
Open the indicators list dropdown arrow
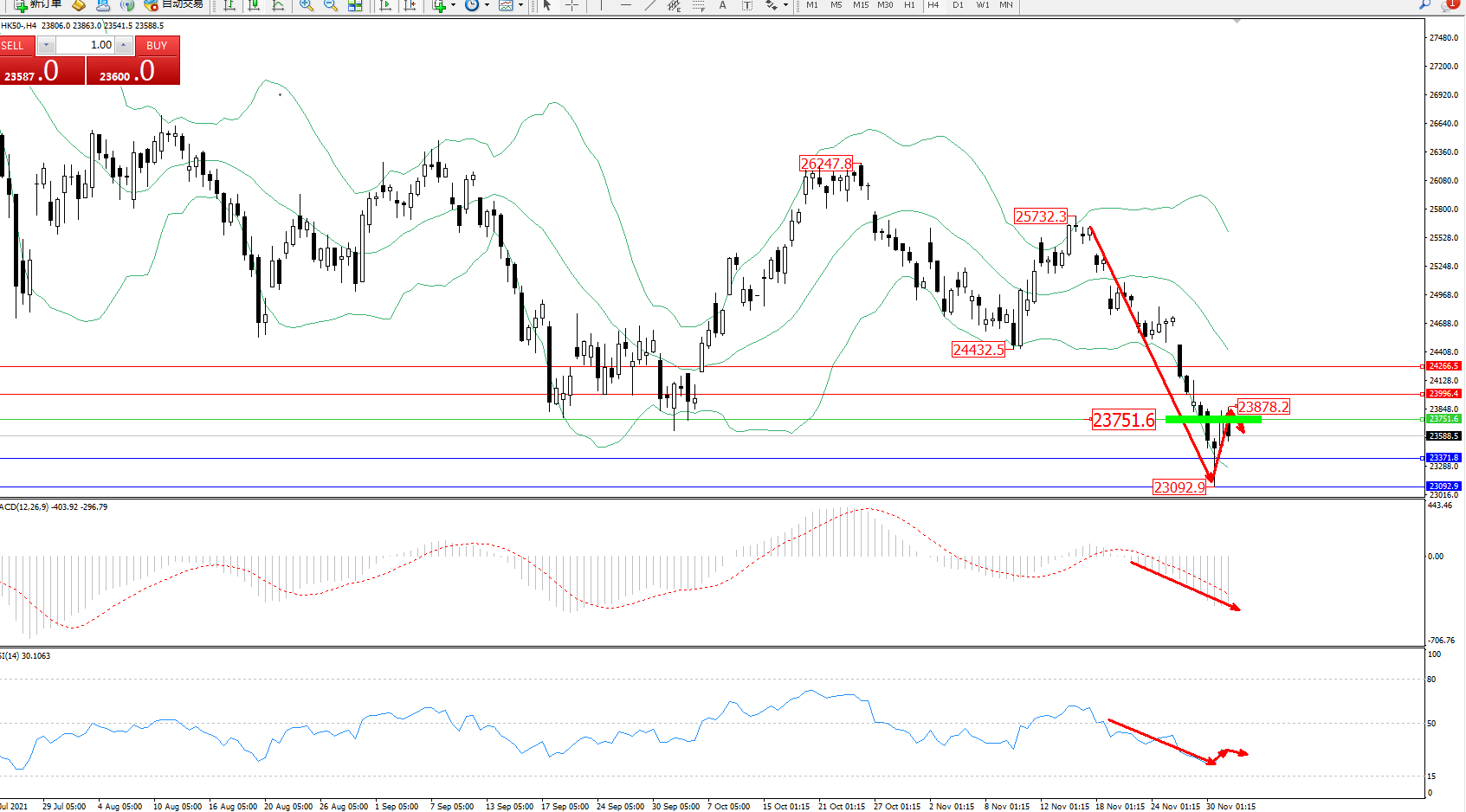coord(454,5)
